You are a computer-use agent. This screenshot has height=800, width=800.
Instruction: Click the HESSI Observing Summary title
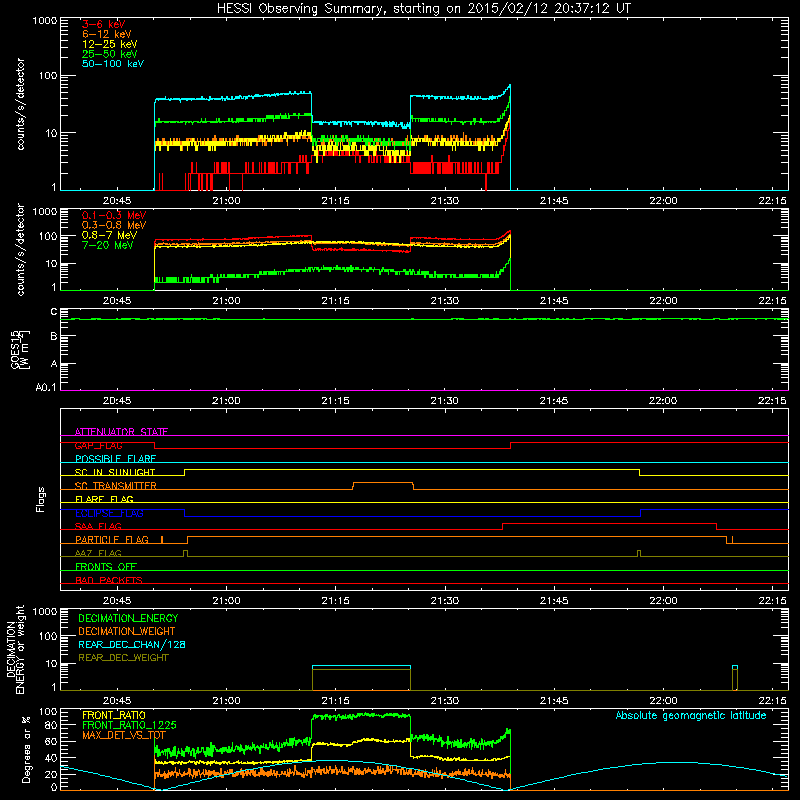424,8
